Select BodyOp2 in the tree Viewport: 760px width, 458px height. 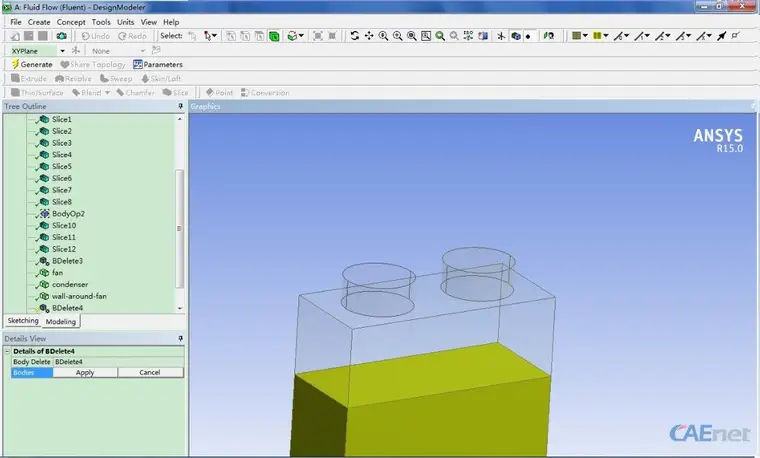pyautogui.click(x=68, y=214)
